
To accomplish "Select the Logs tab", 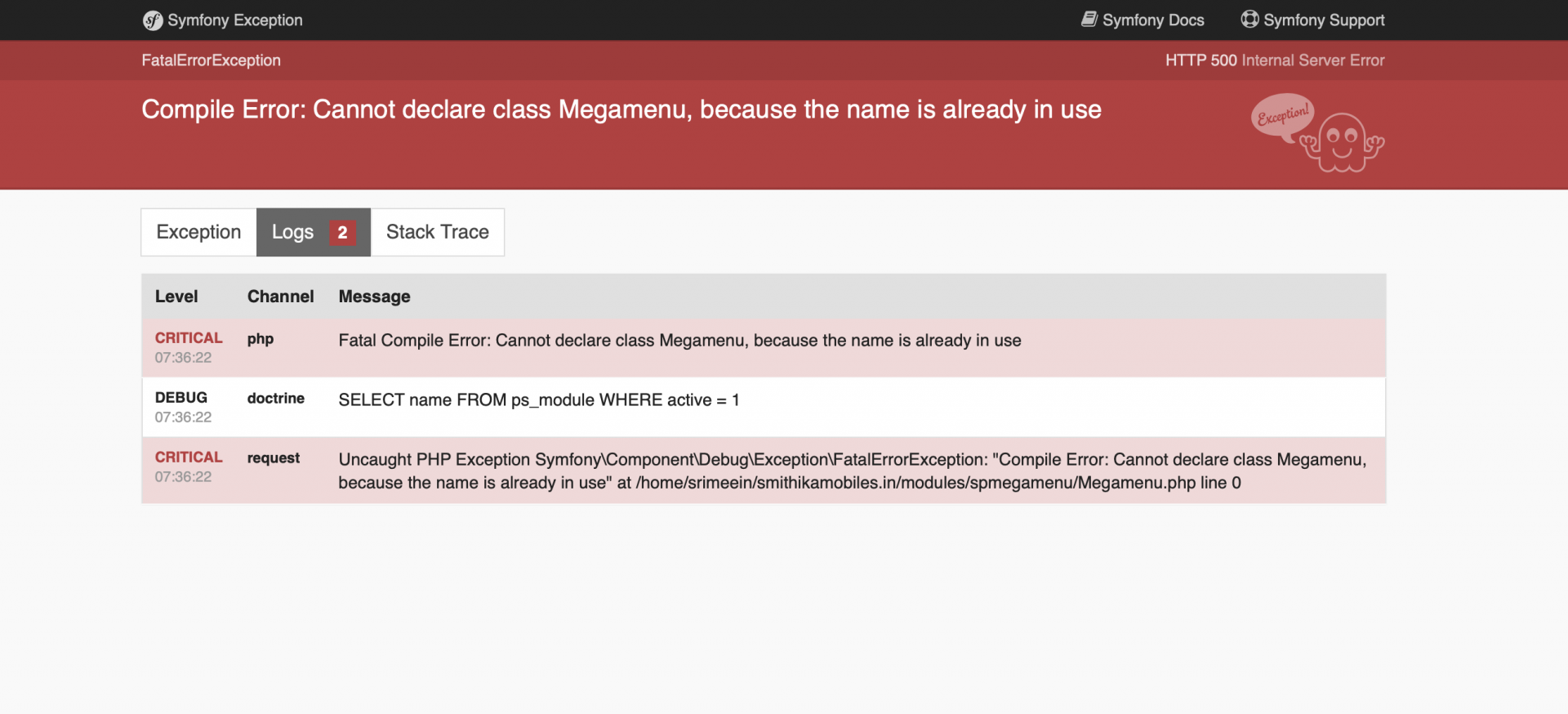I will coord(292,233).
